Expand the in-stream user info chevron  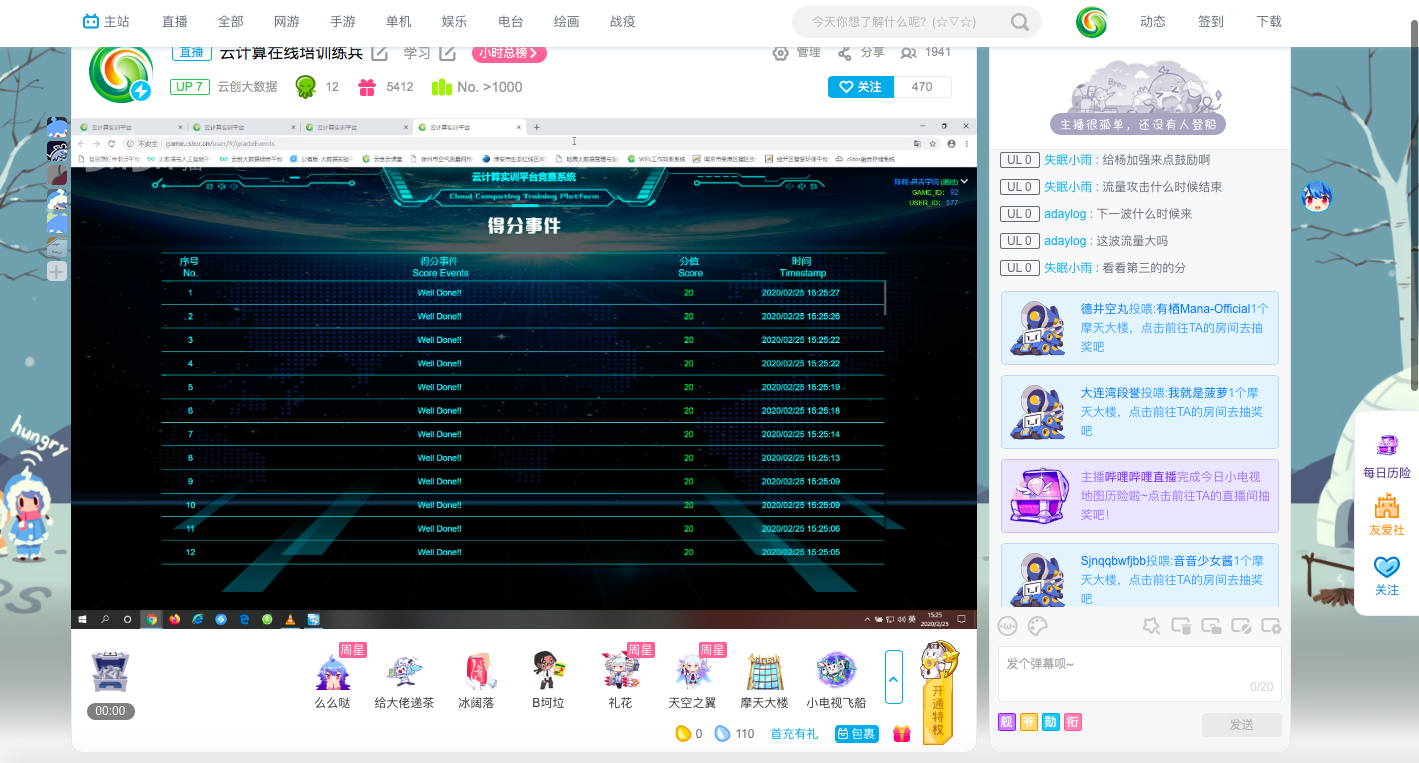click(x=965, y=181)
